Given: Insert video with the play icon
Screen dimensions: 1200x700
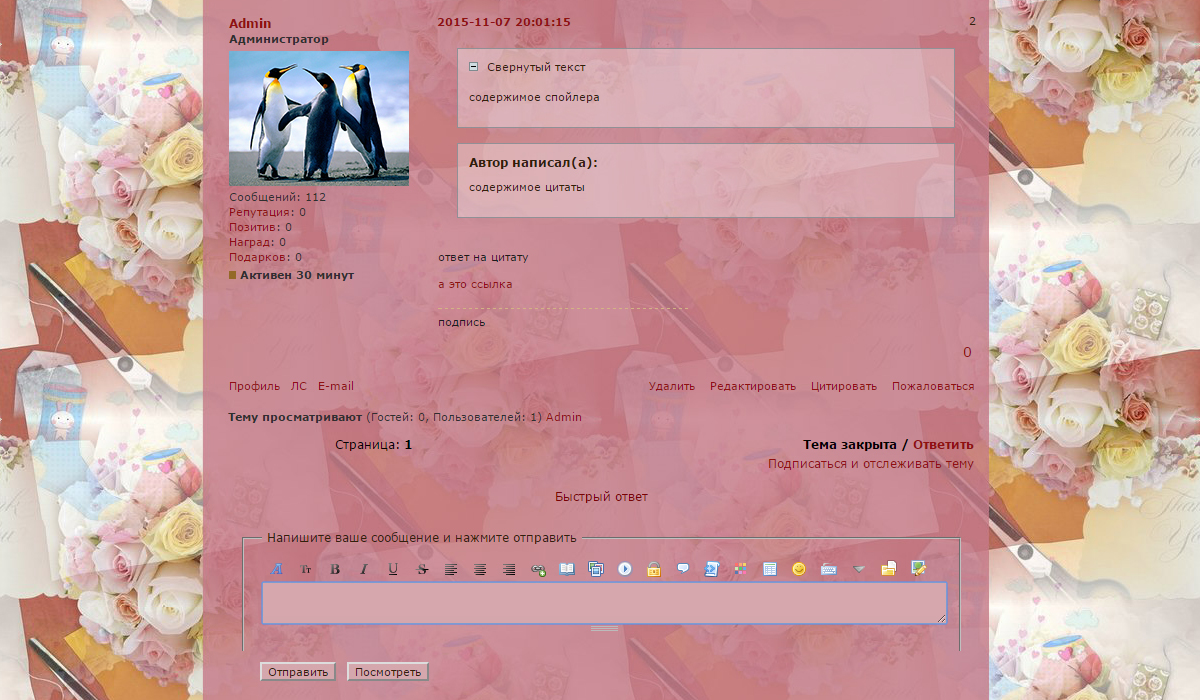Looking at the screenshot, I should 625,569.
